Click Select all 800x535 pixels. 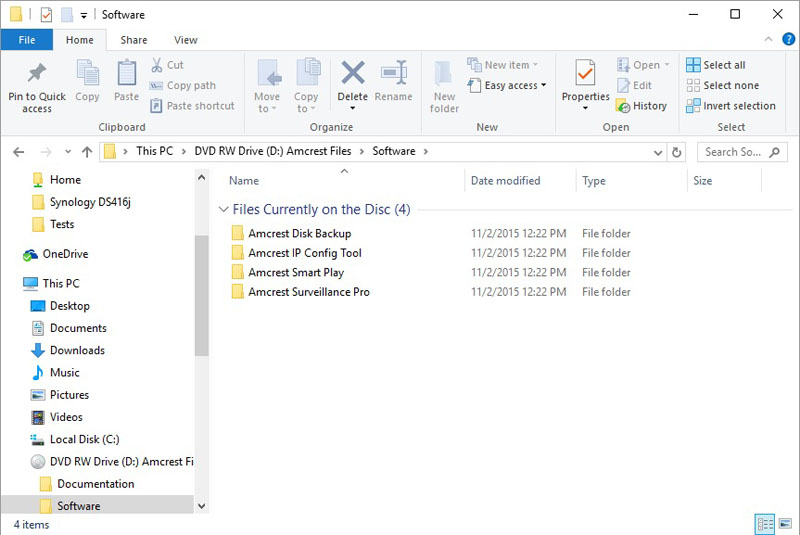point(716,65)
